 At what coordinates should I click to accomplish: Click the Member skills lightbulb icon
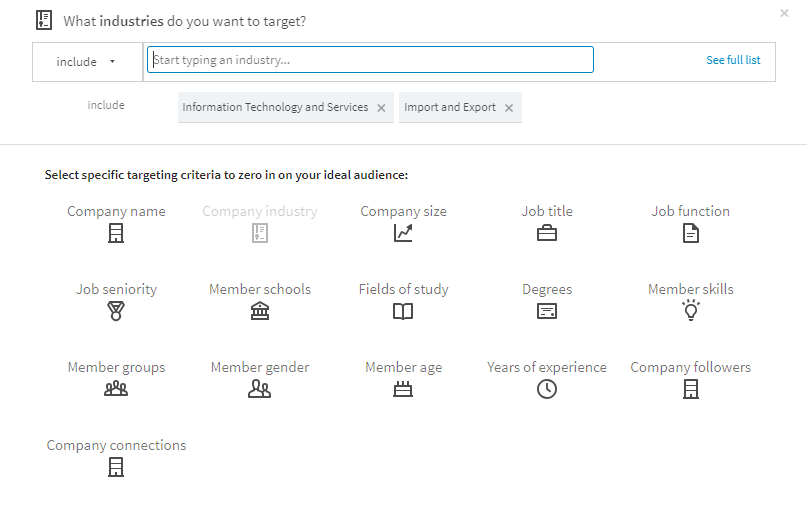coord(690,311)
